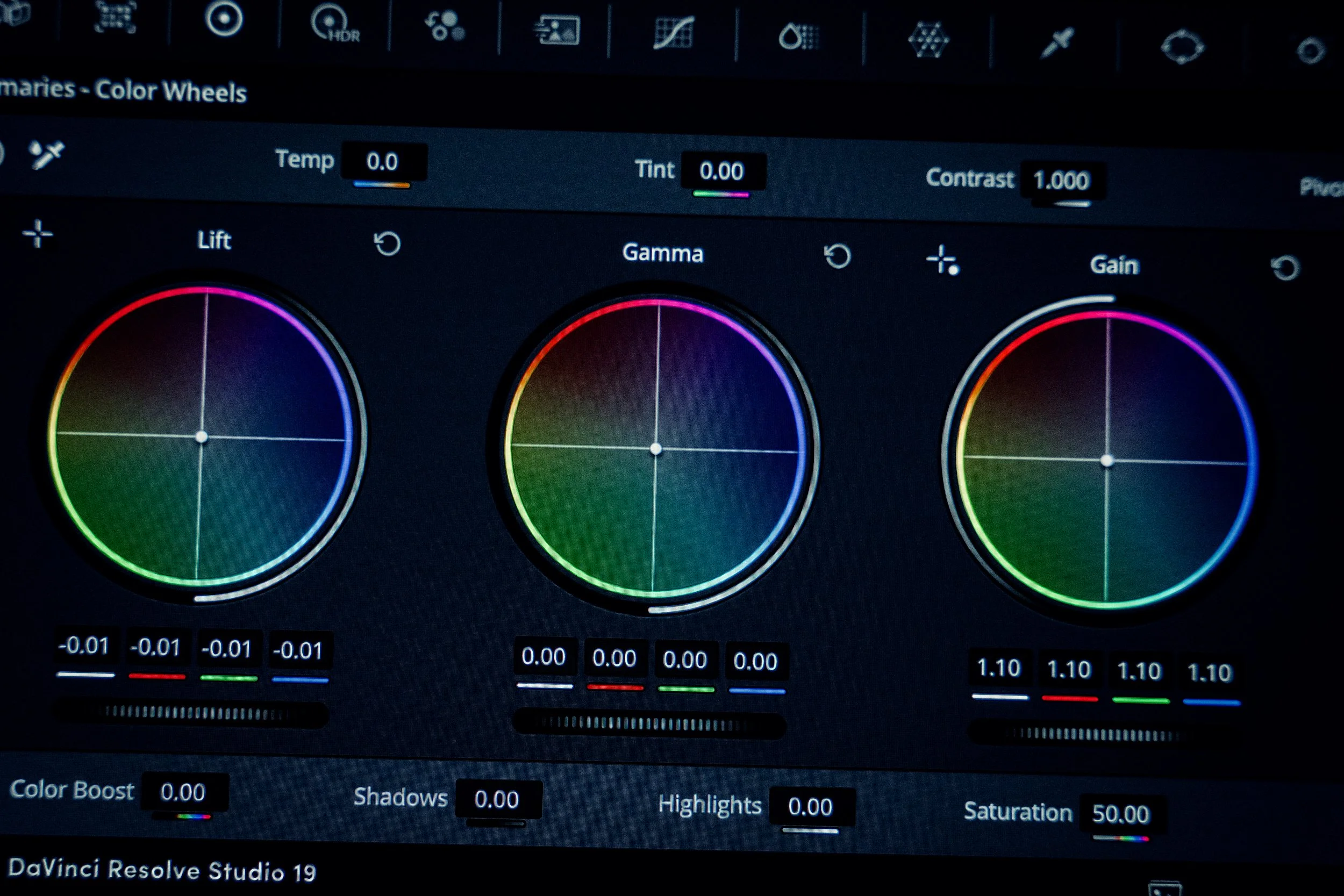Click the Saturation value field
The height and width of the screenshot is (896, 1344).
tap(1120, 814)
